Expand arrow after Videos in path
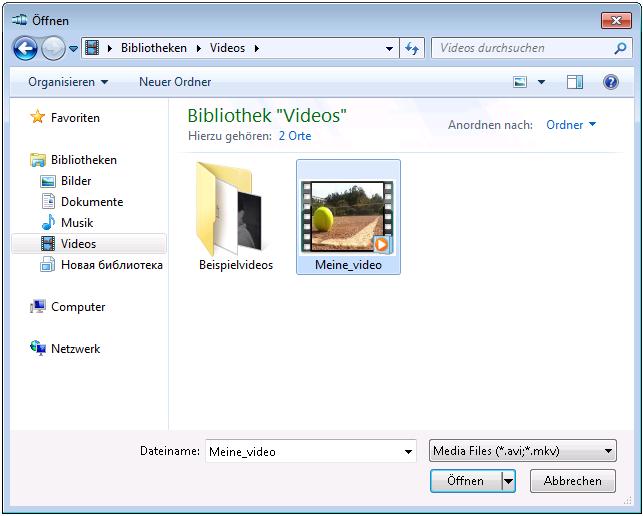 (257, 48)
